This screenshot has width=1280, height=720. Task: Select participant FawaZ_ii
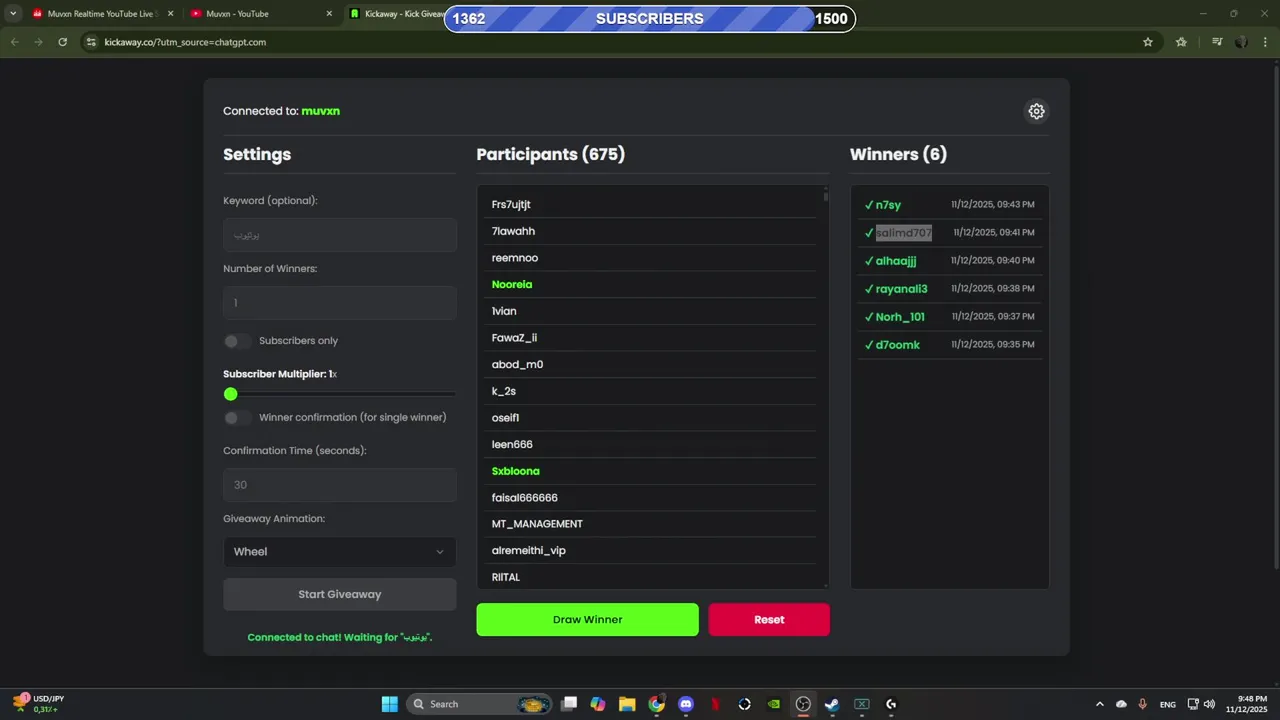click(514, 338)
